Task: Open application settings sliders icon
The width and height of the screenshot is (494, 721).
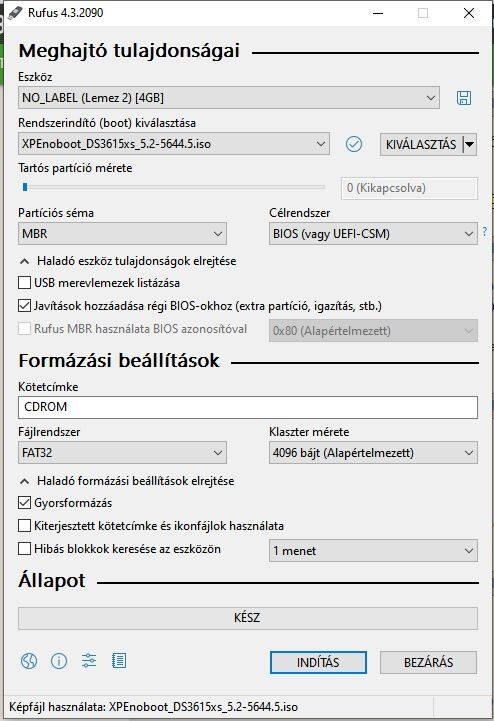Action: coord(89,661)
